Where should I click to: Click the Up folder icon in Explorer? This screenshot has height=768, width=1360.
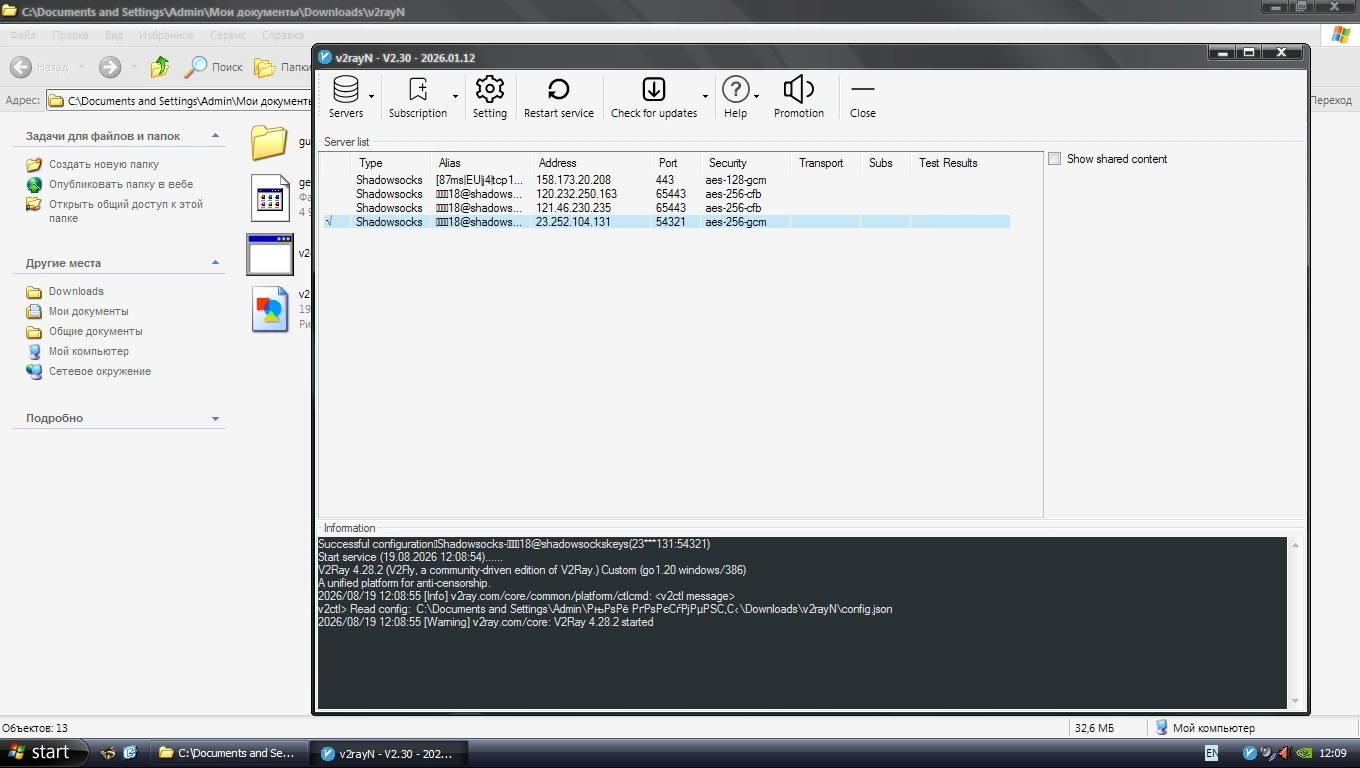click(160, 67)
